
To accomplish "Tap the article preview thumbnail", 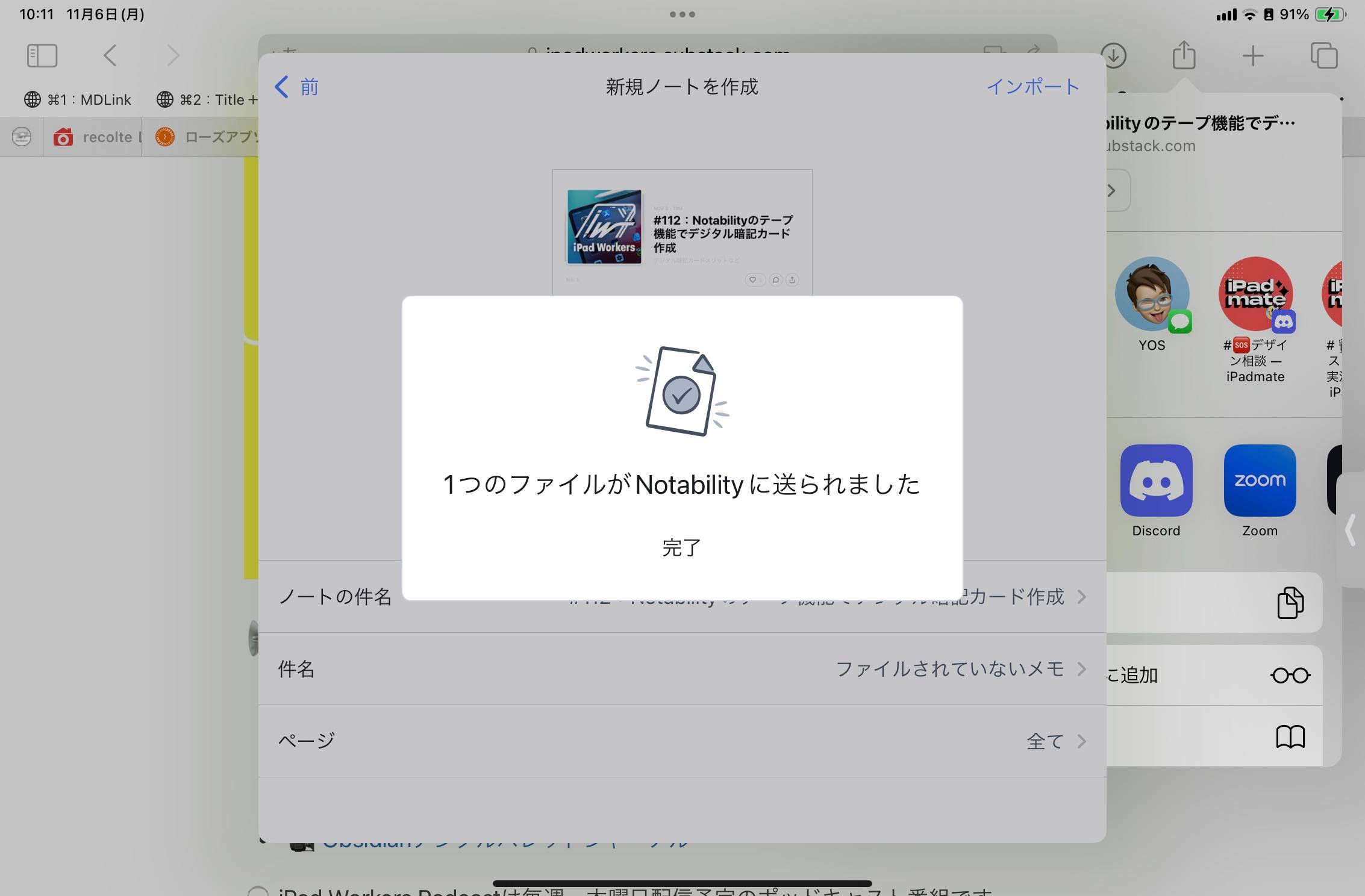I will [682, 232].
